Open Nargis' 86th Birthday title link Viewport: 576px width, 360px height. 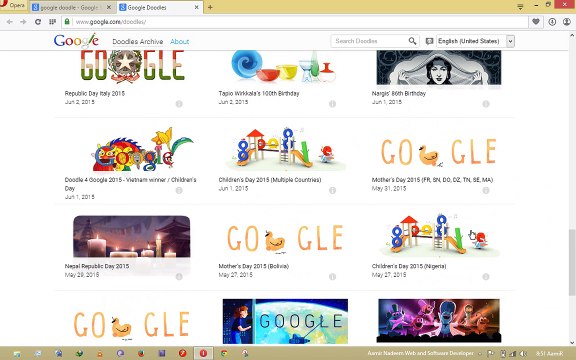(399, 93)
